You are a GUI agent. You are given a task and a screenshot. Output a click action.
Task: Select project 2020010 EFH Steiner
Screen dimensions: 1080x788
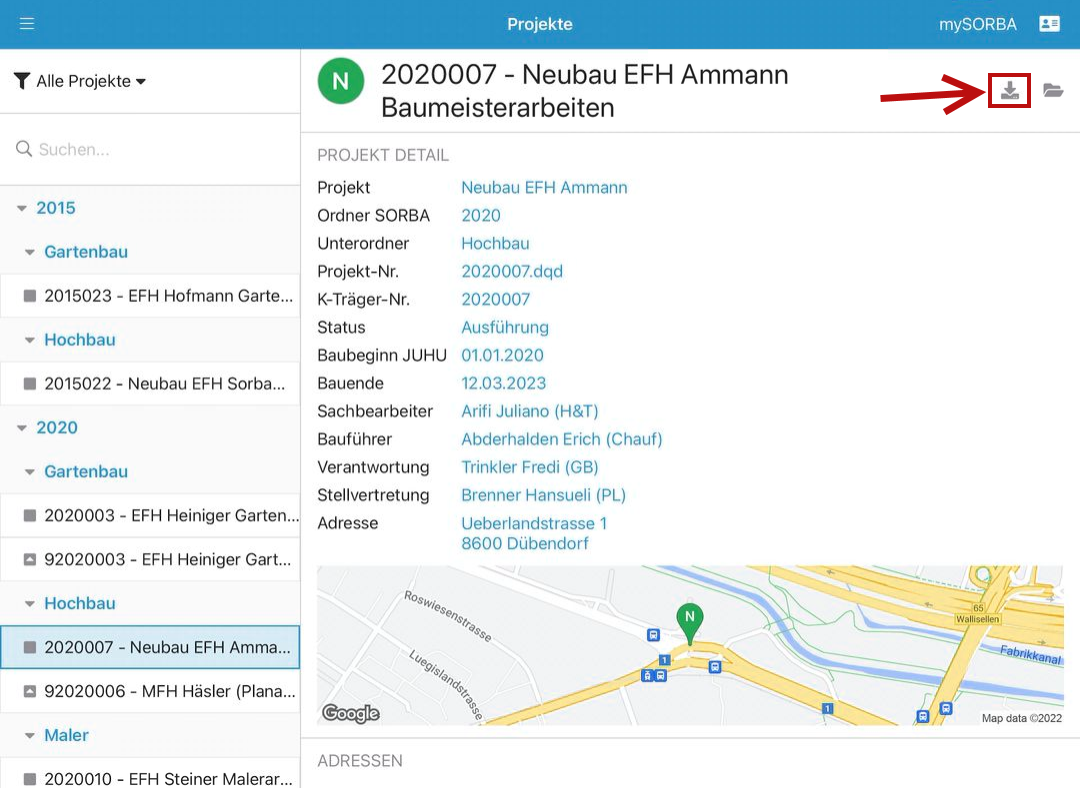(160, 778)
